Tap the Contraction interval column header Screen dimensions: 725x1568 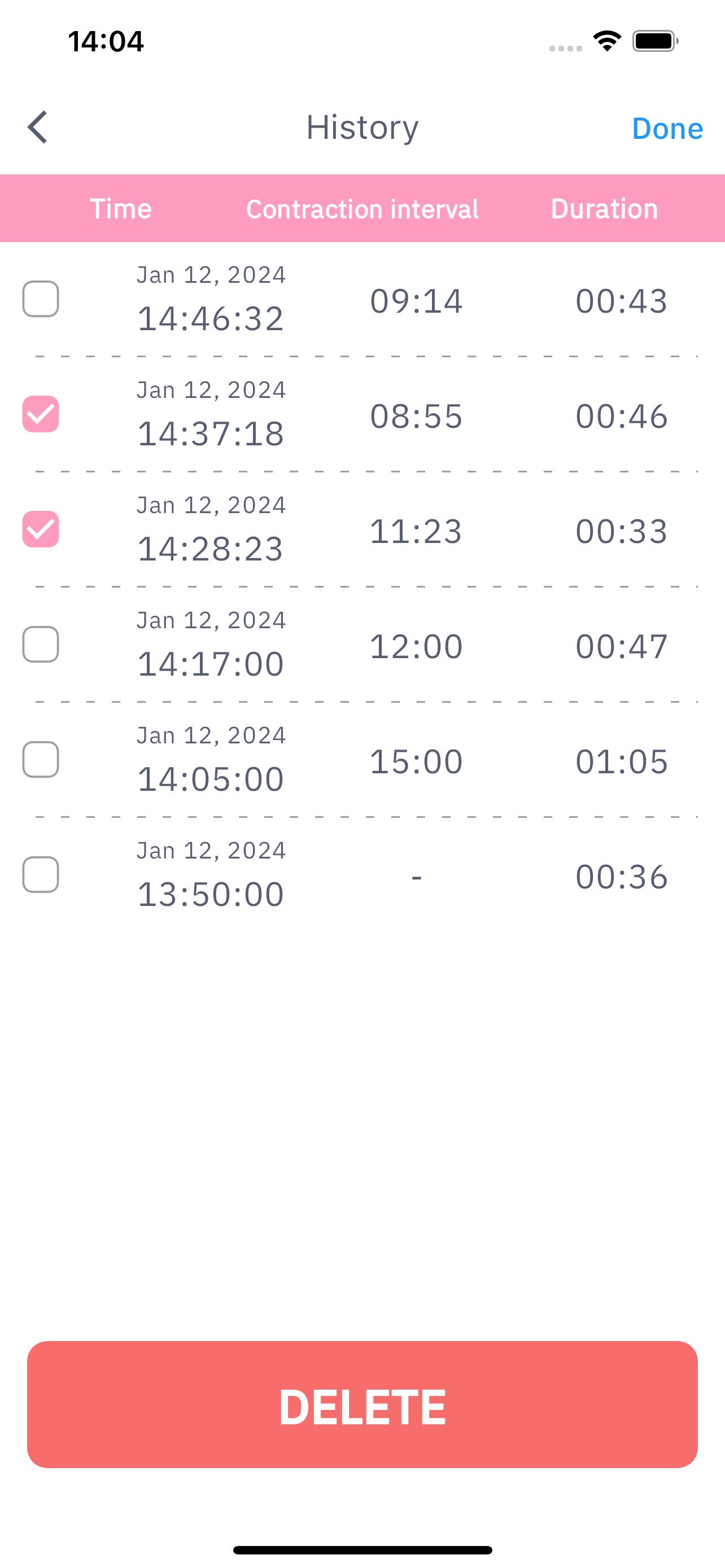click(362, 209)
